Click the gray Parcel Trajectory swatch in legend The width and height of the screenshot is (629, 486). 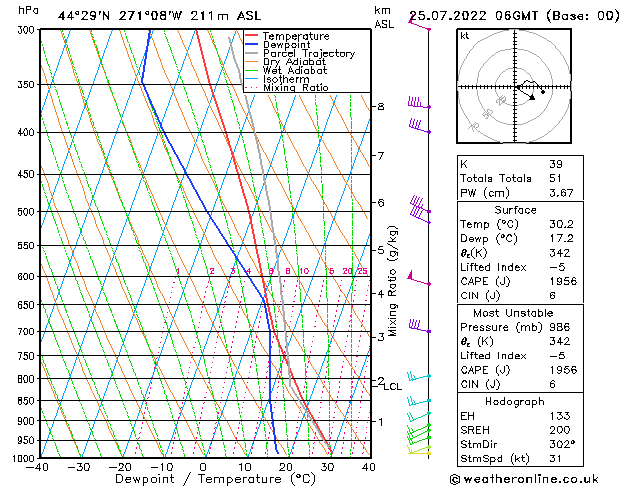tap(251, 53)
